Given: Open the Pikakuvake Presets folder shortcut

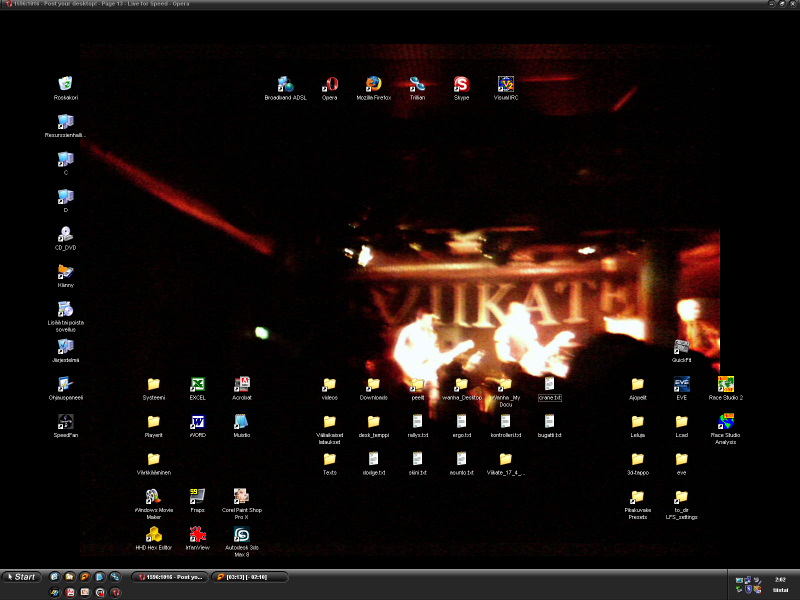Looking at the screenshot, I should (x=637, y=504).
